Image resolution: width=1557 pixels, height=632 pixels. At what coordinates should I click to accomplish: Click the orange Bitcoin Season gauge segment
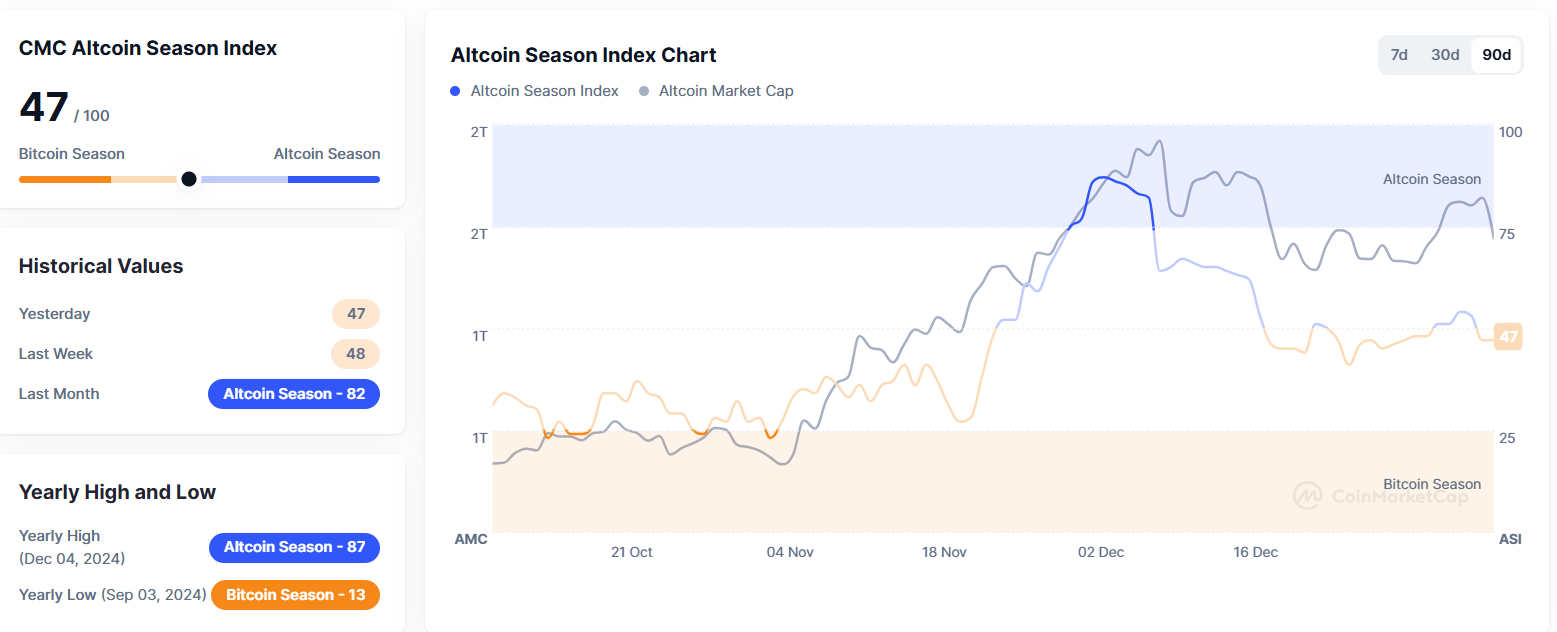click(x=65, y=179)
